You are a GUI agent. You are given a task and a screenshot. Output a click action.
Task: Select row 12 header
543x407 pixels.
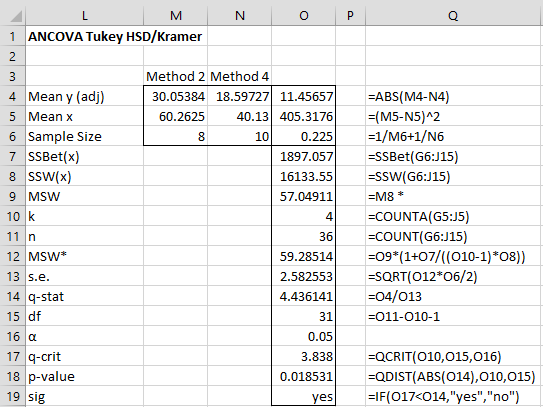(x=12, y=256)
